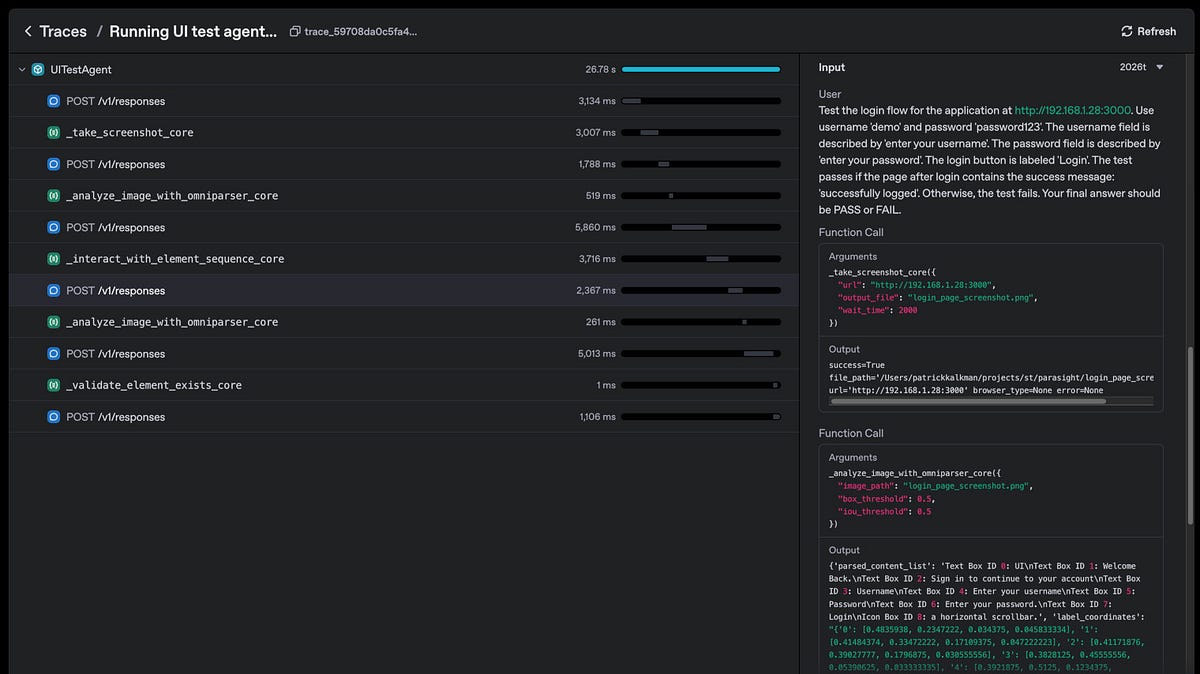Click icon of POST /v1/responses 1,106 ms row

click(x=53, y=416)
